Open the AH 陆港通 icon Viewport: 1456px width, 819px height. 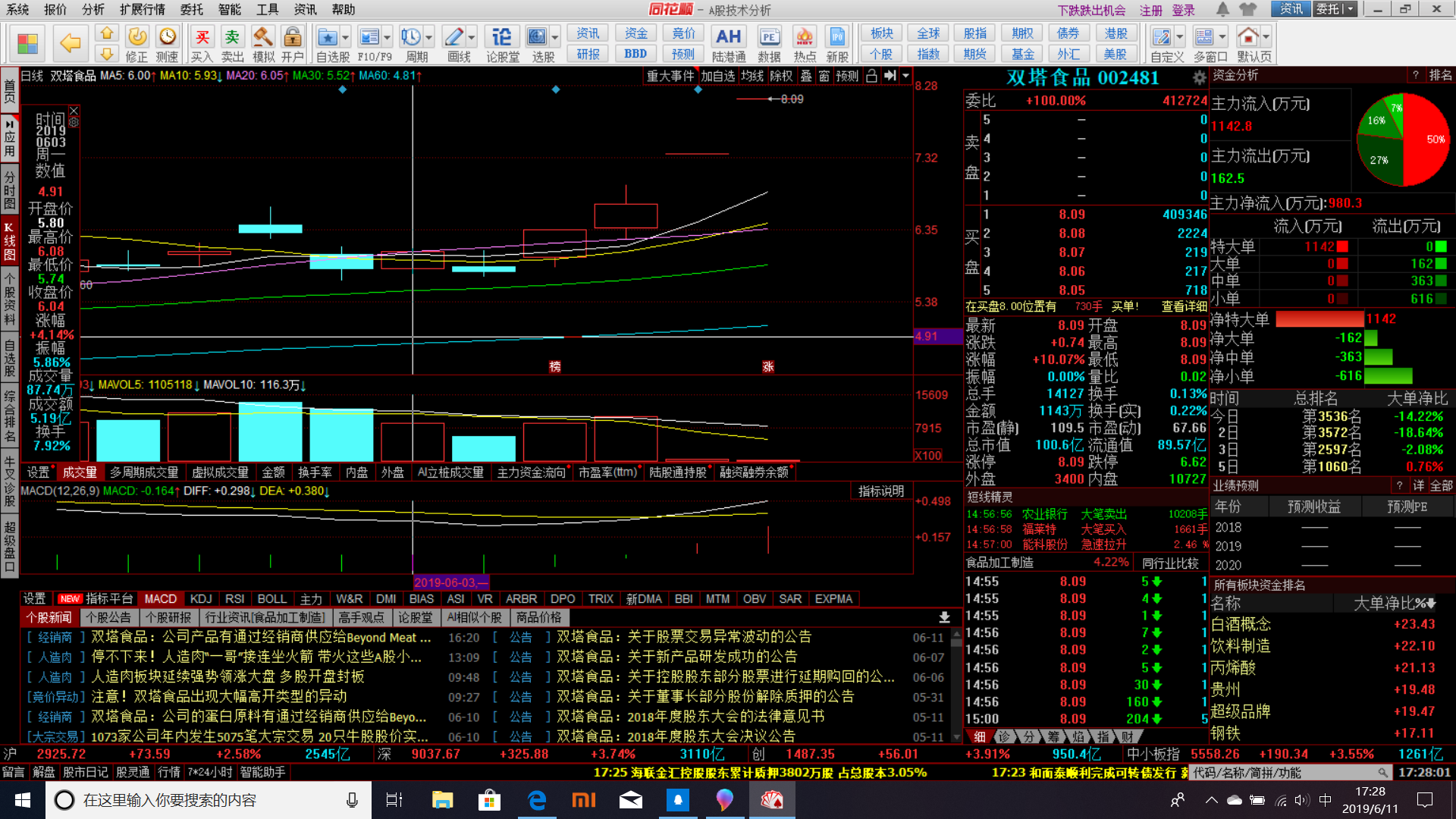click(x=728, y=43)
